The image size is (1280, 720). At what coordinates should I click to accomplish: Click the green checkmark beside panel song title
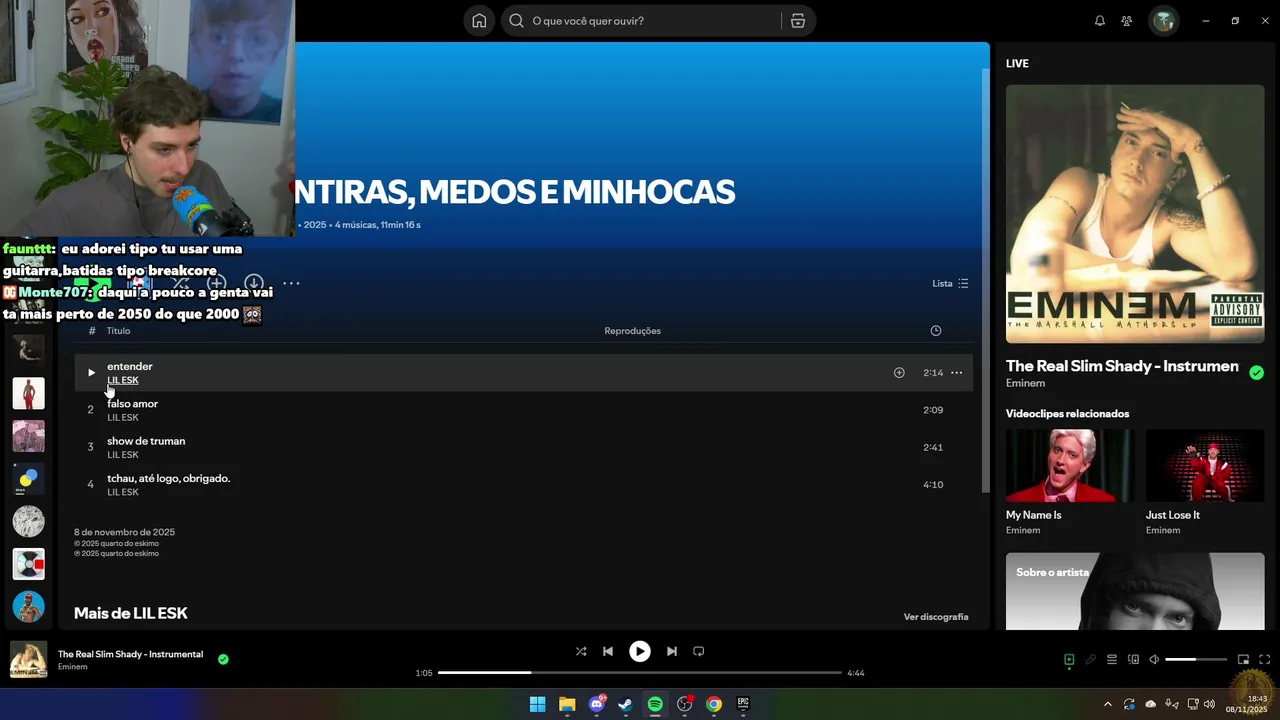coord(1256,372)
